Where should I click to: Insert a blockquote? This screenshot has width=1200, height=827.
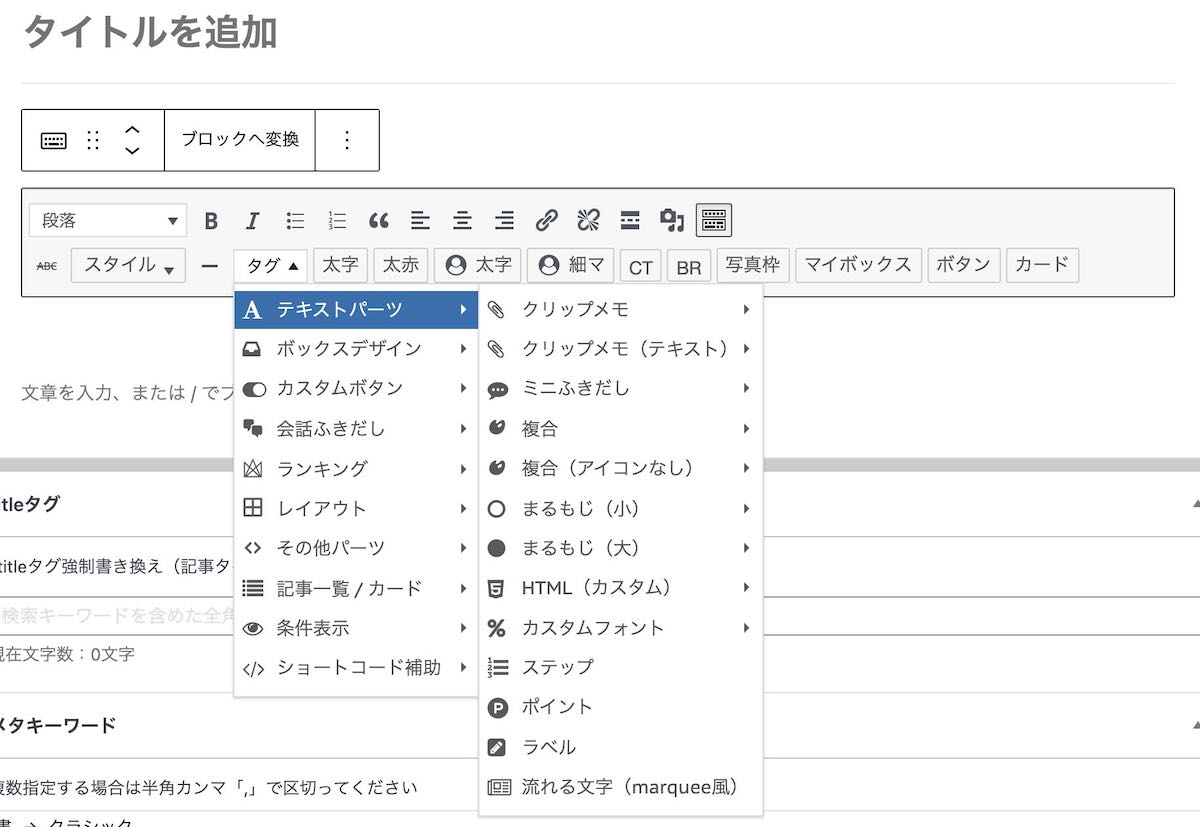point(378,221)
